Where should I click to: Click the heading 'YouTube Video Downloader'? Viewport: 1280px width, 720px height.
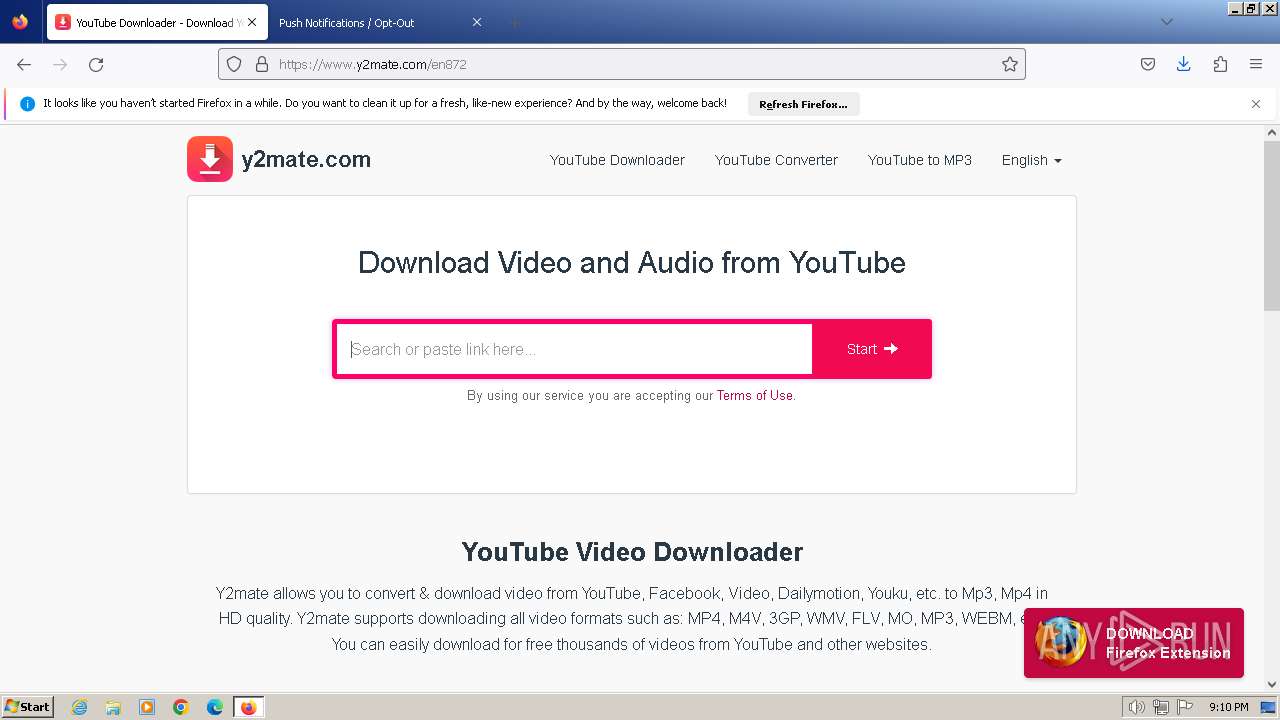632,552
